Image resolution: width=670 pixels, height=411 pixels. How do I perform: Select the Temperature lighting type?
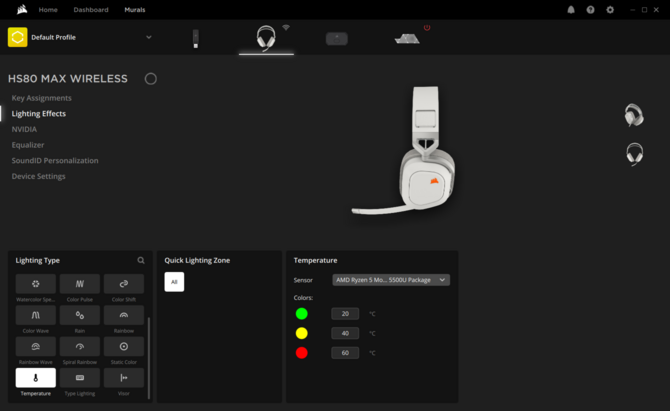pyautogui.click(x=35, y=378)
